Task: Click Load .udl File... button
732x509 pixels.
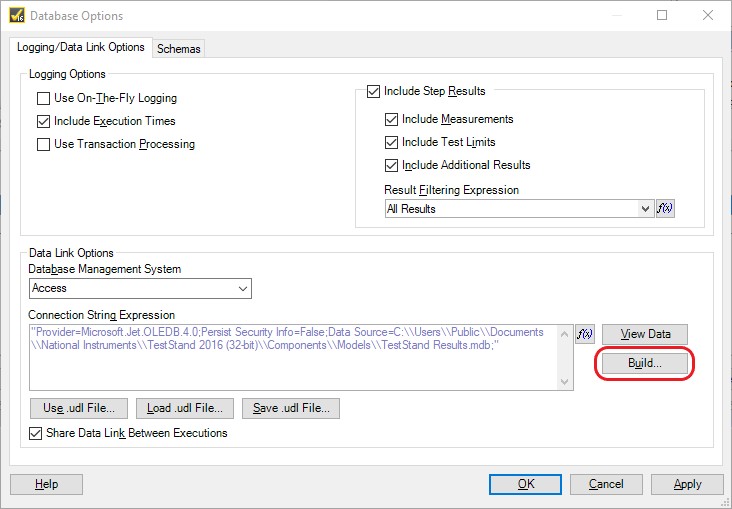Action: [185, 408]
